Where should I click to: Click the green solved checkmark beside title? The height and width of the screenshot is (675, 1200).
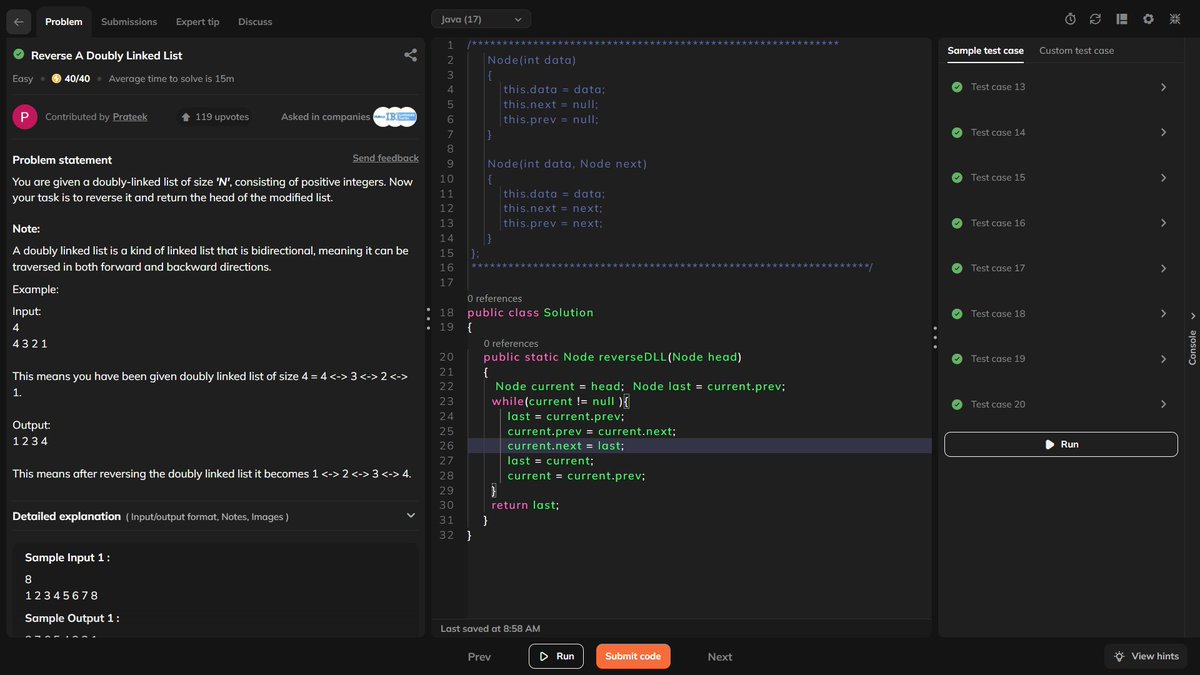click(x=19, y=55)
